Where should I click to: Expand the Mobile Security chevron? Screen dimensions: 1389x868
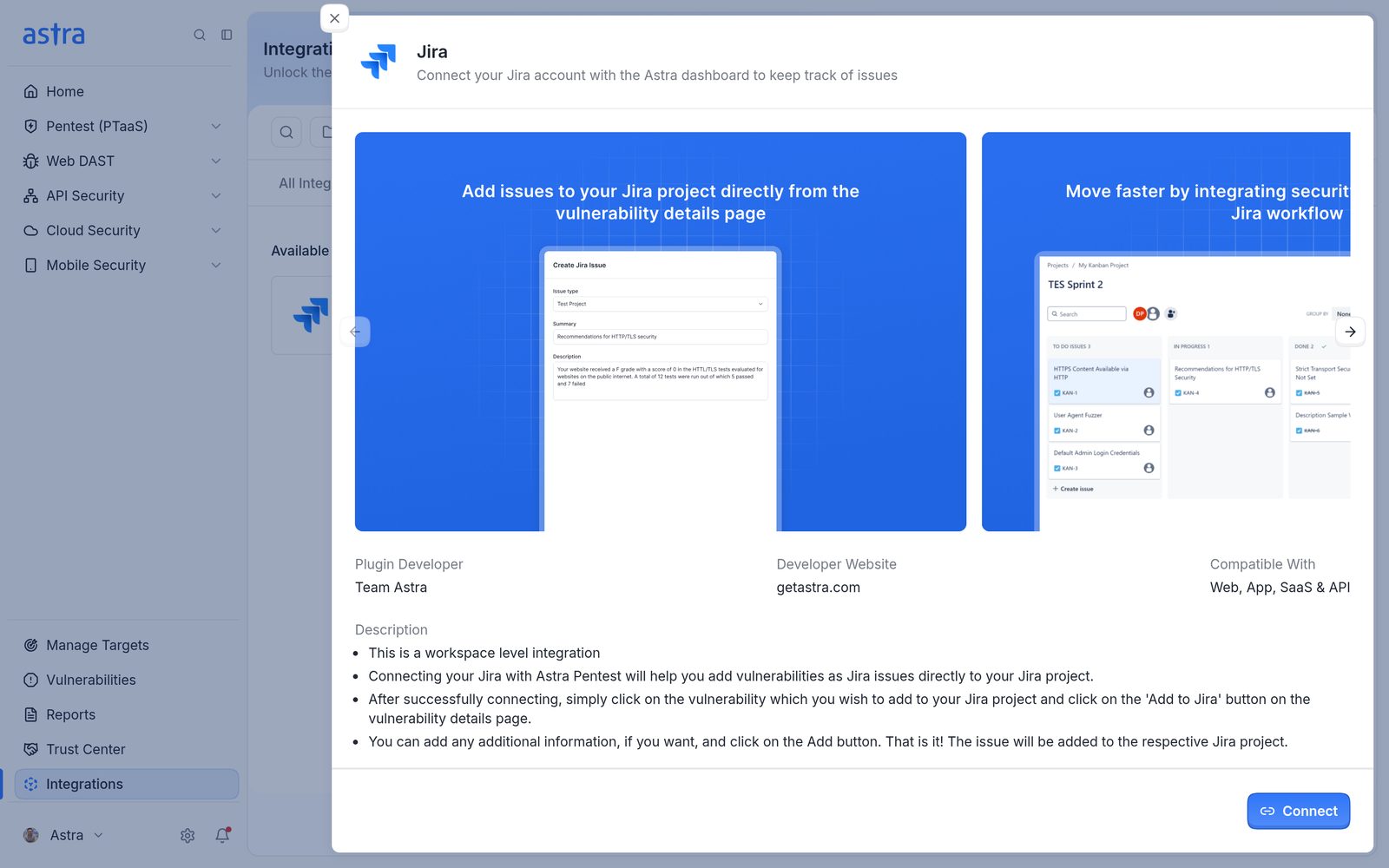tap(216, 265)
